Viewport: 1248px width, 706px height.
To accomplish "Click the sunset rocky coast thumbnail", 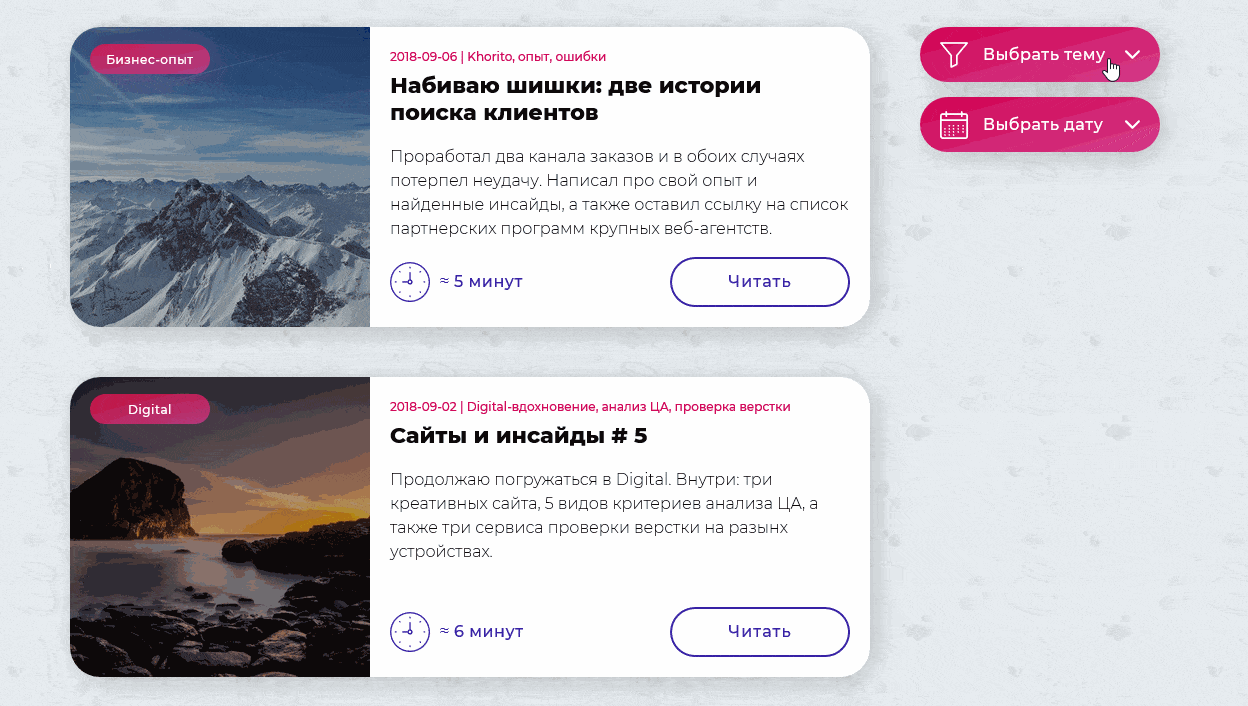I will (220, 527).
